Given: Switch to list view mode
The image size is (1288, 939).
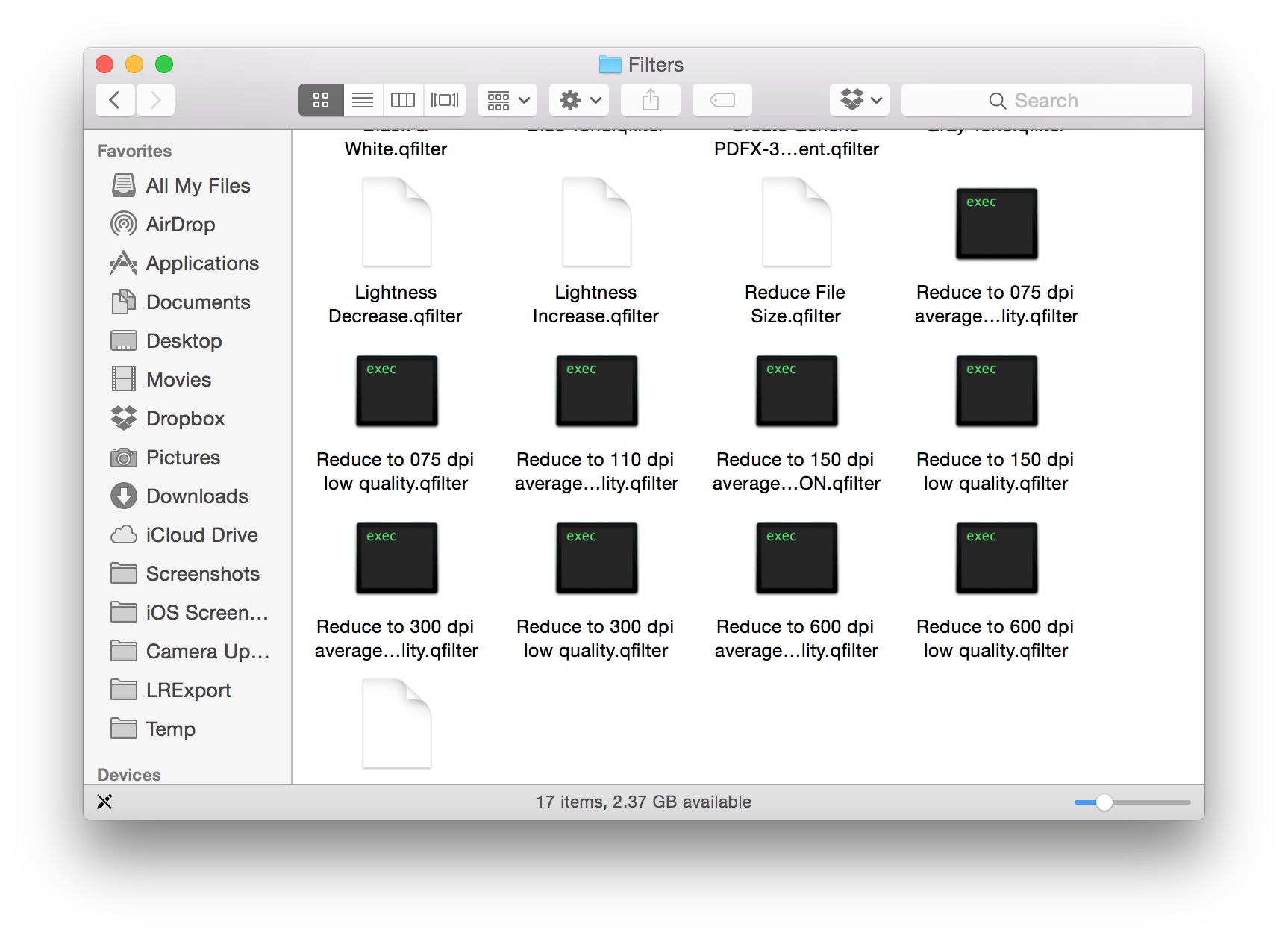Looking at the screenshot, I should [x=363, y=100].
